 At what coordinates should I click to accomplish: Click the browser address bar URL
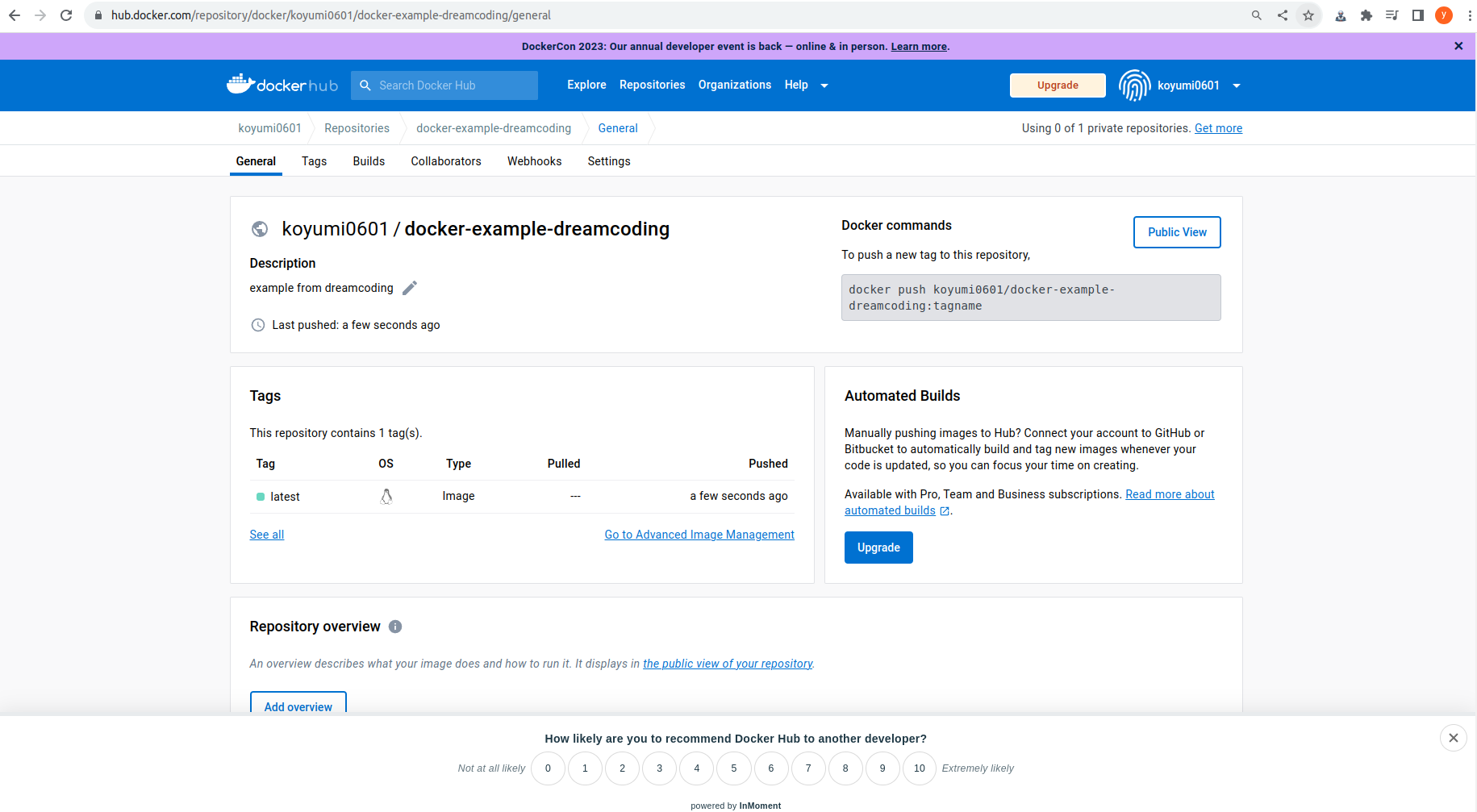pyautogui.click(x=331, y=15)
